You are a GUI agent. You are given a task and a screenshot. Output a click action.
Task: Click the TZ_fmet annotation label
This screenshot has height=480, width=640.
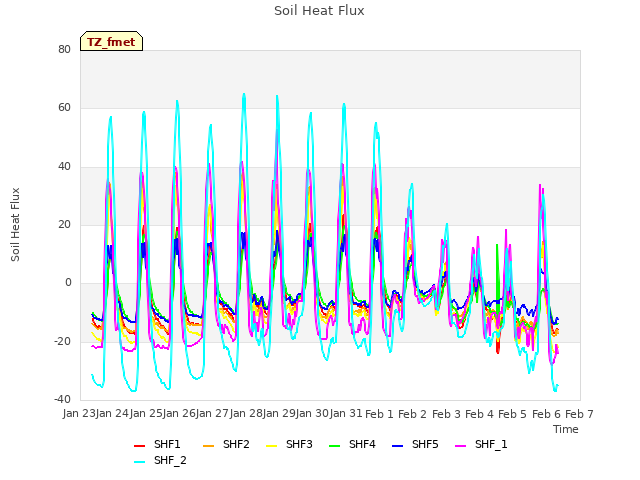pyautogui.click(x=111, y=42)
